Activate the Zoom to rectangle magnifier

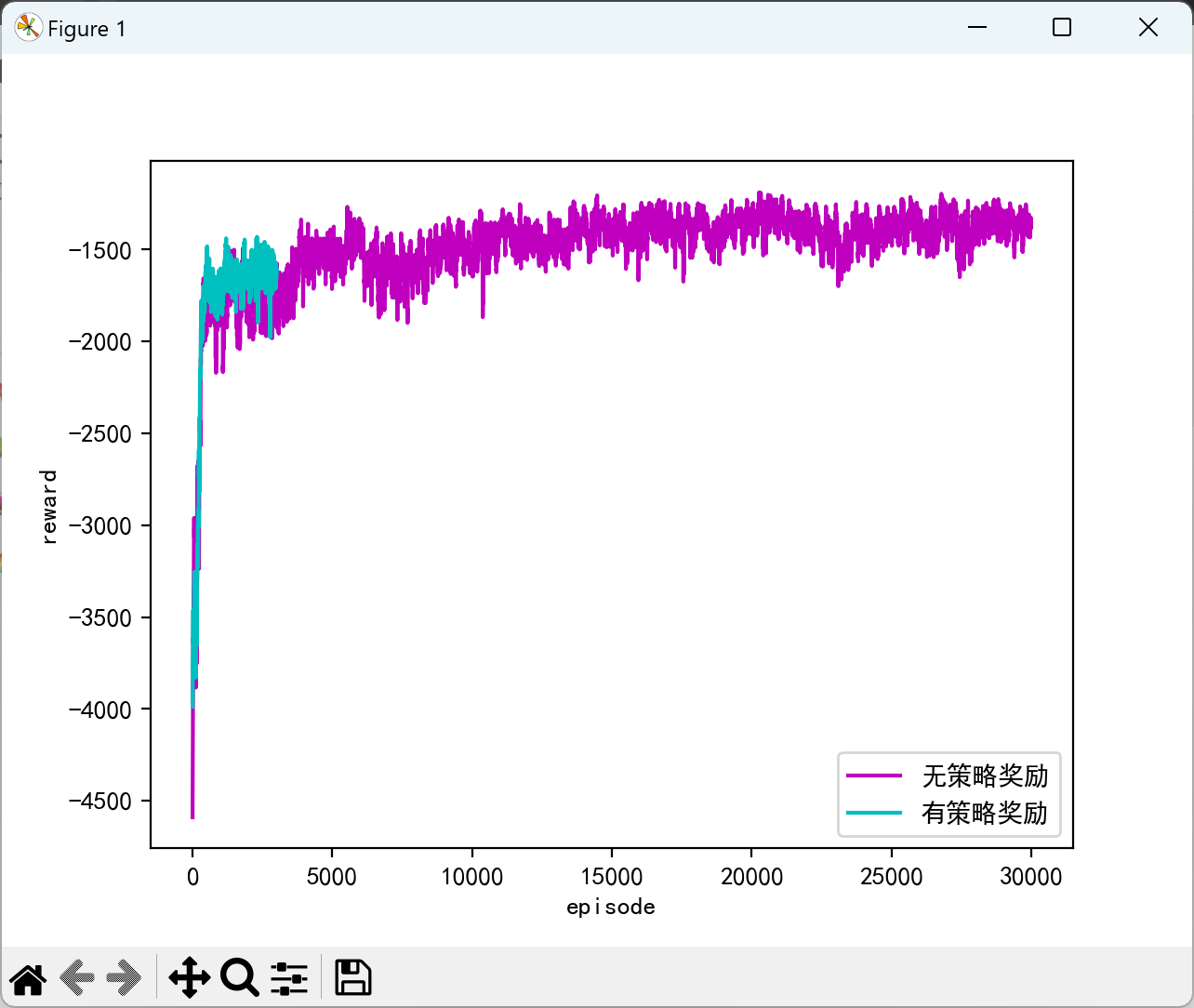[239, 977]
